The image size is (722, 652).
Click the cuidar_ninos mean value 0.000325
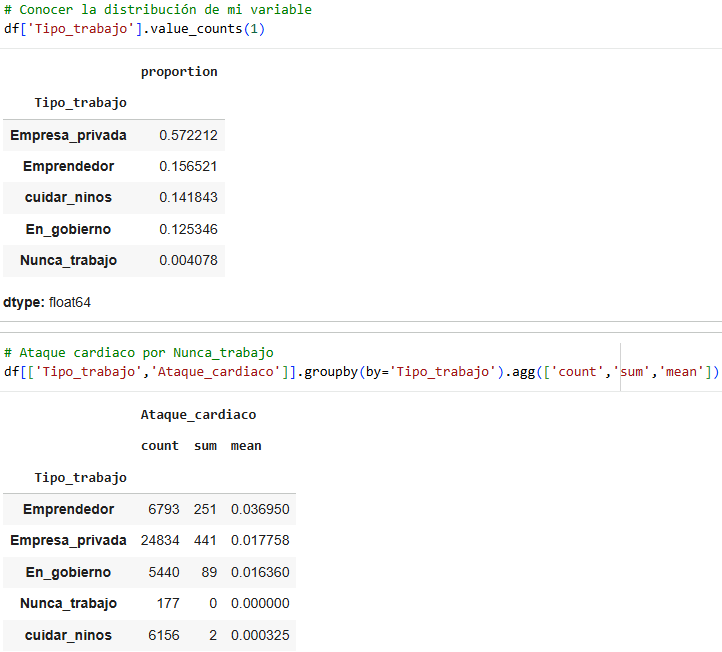click(x=260, y=635)
